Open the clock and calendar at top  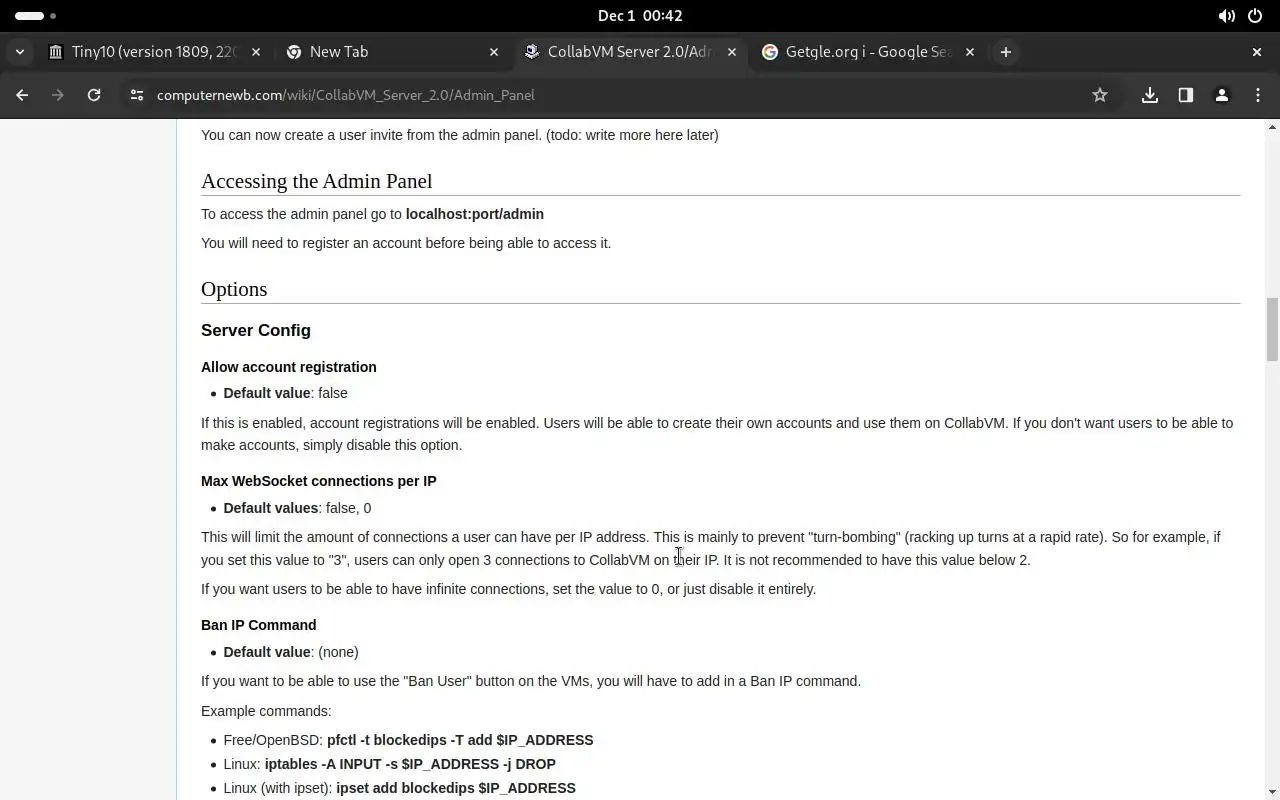(x=640, y=16)
